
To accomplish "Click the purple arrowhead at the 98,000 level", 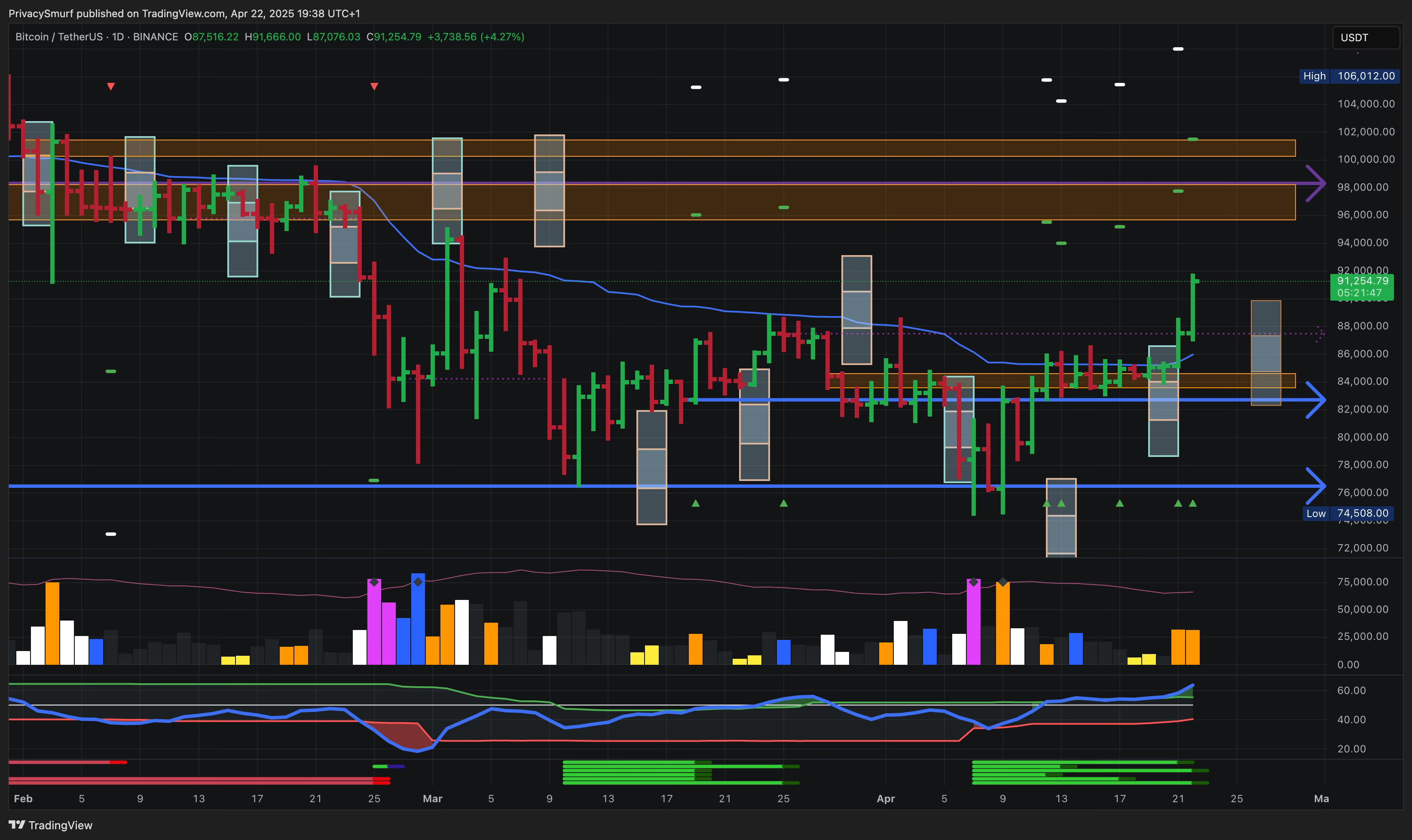I will [x=1315, y=183].
